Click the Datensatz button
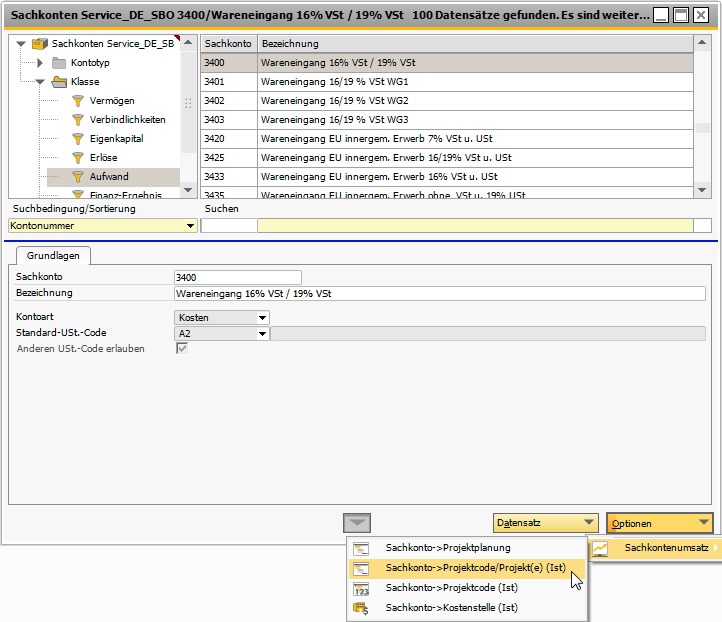722x622 pixels. (x=546, y=523)
